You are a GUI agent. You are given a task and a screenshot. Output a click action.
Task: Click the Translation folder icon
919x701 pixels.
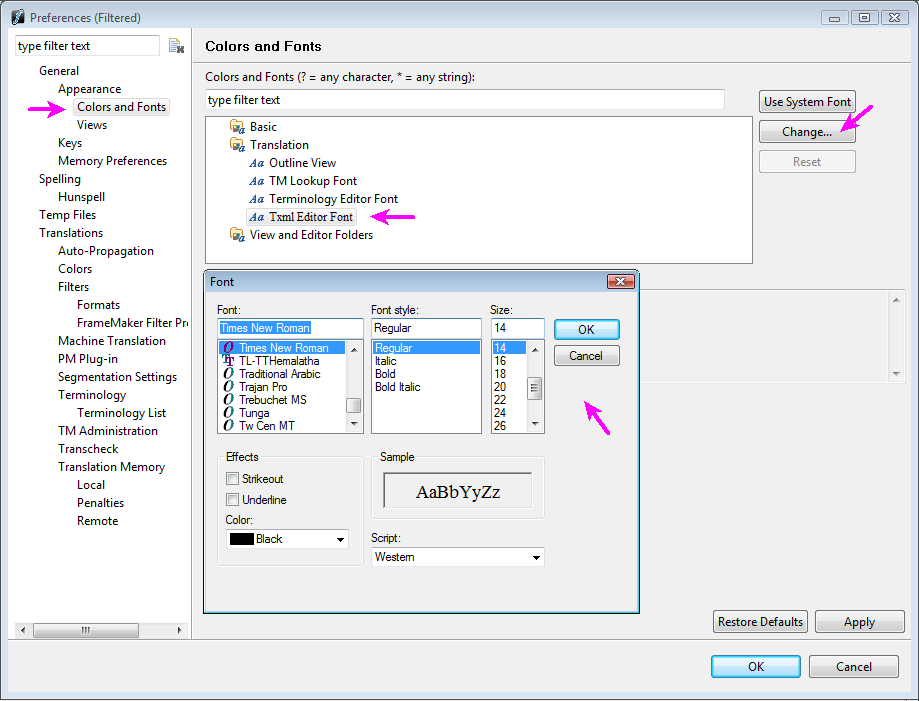pyautogui.click(x=237, y=145)
